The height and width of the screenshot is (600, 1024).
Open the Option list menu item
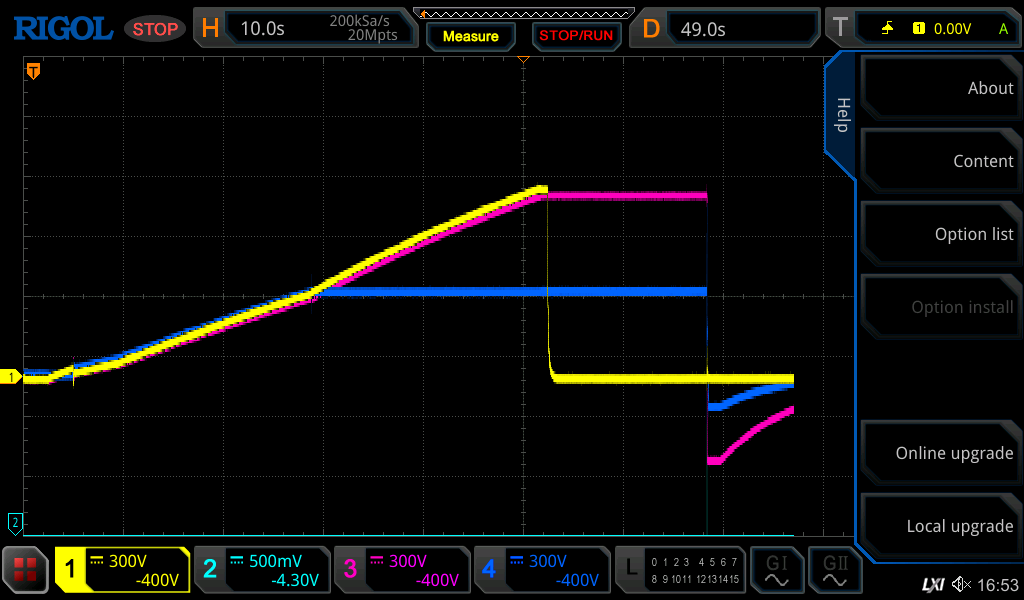pyautogui.click(x=940, y=234)
